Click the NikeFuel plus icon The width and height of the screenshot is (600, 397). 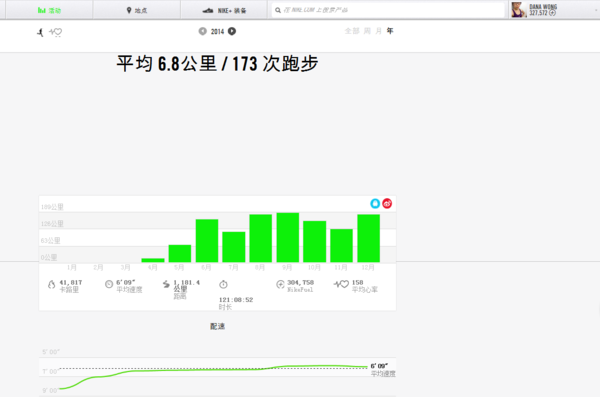tap(280, 284)
